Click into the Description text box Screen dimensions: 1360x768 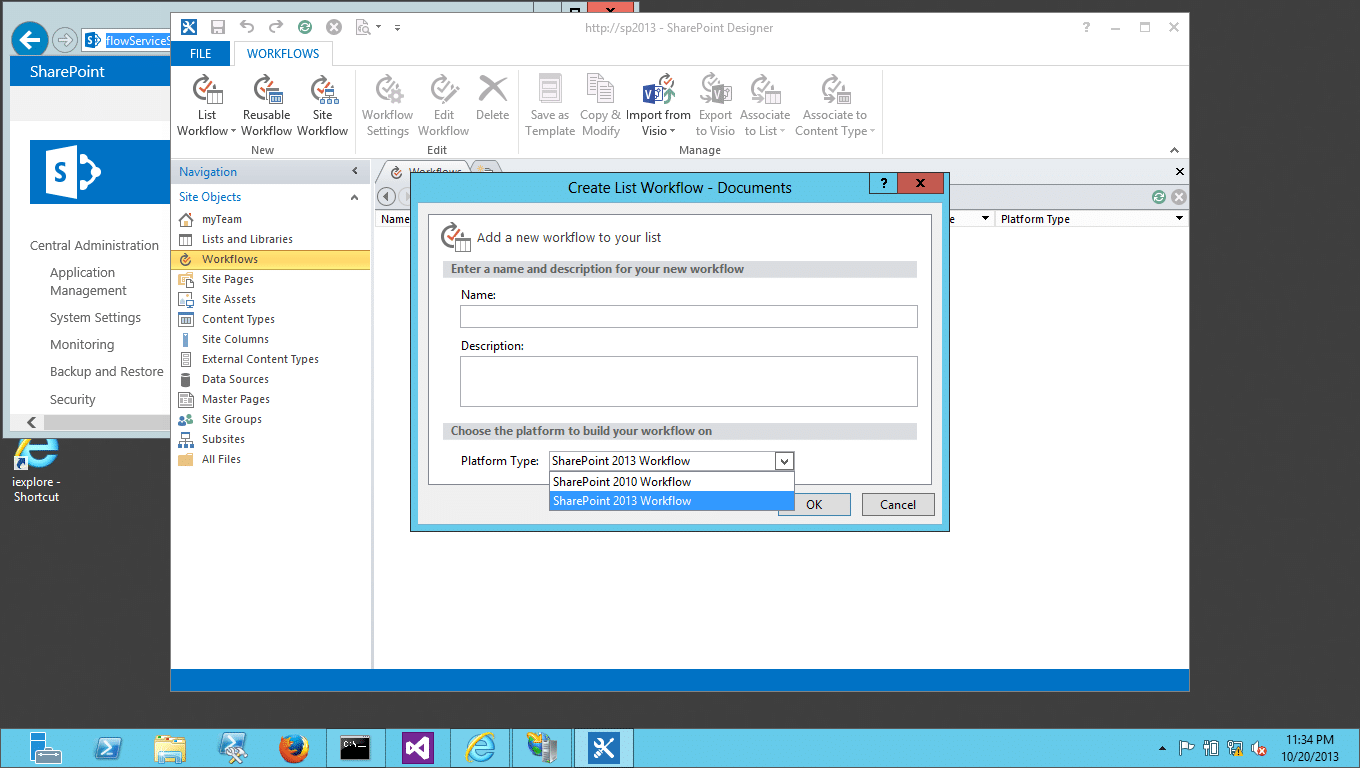[x=689, y=381]
